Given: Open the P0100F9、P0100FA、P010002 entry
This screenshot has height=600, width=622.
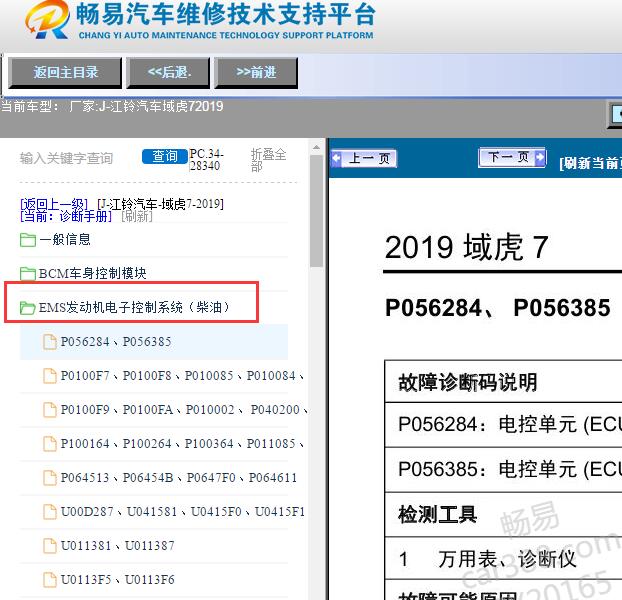Looking at the screenshot, I should [184, 410].
